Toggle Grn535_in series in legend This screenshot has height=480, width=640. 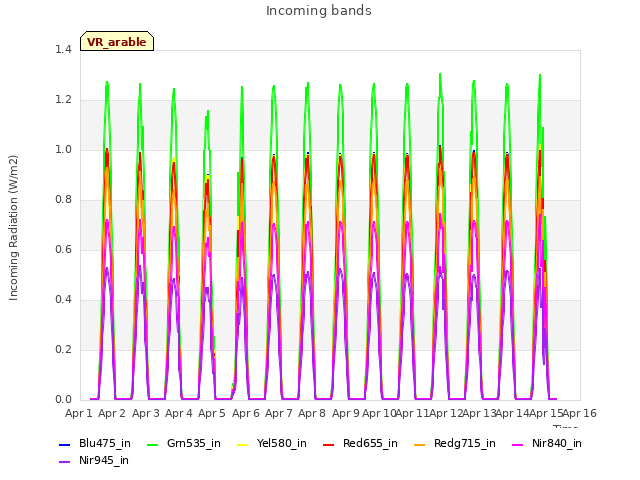pyautogui.click(x=184, y=443)
